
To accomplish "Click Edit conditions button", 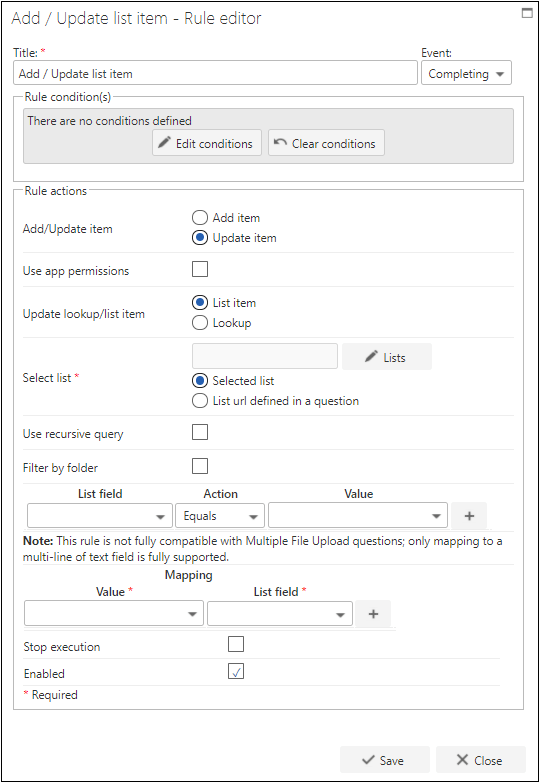I will point(207,143).
